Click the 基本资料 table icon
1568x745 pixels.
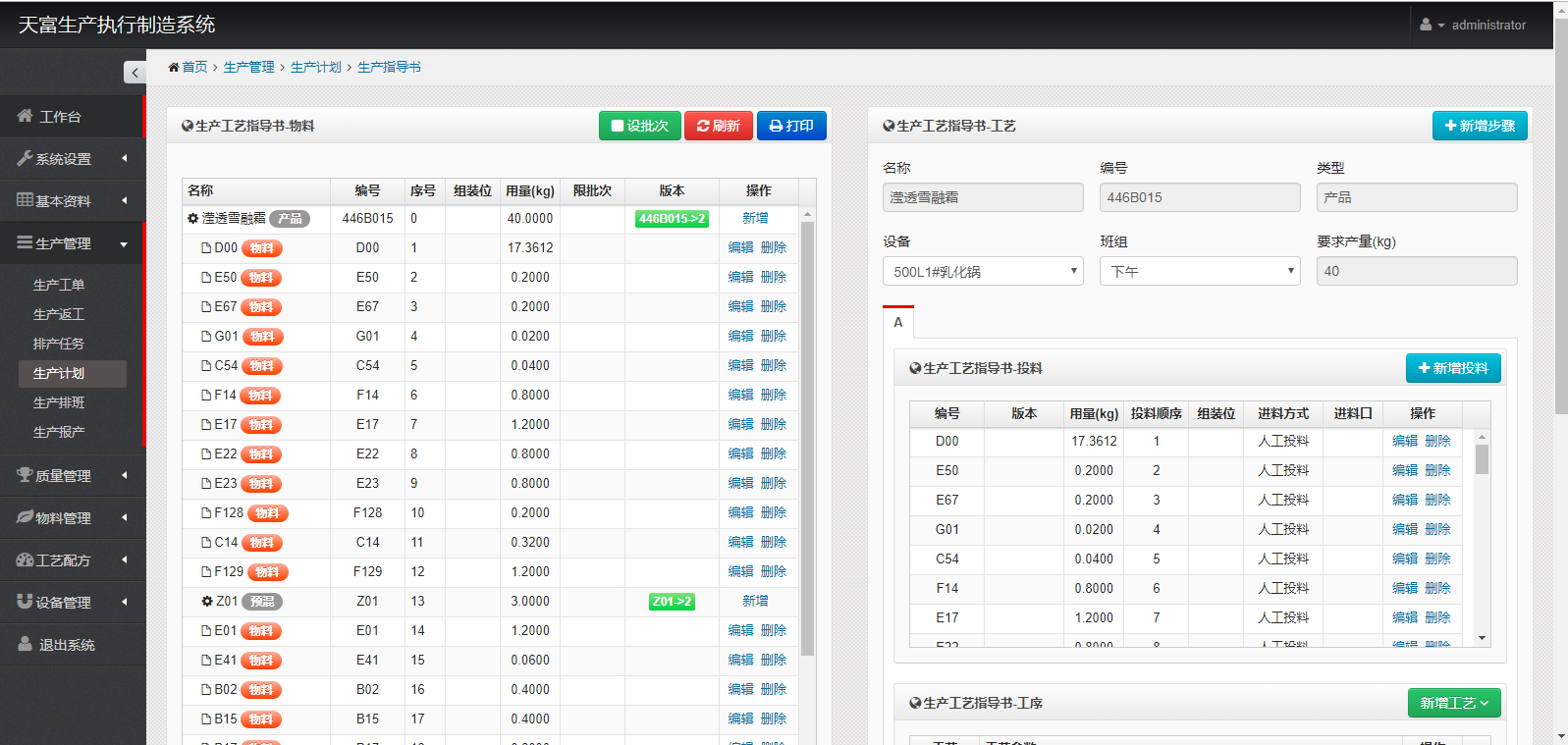25,200
